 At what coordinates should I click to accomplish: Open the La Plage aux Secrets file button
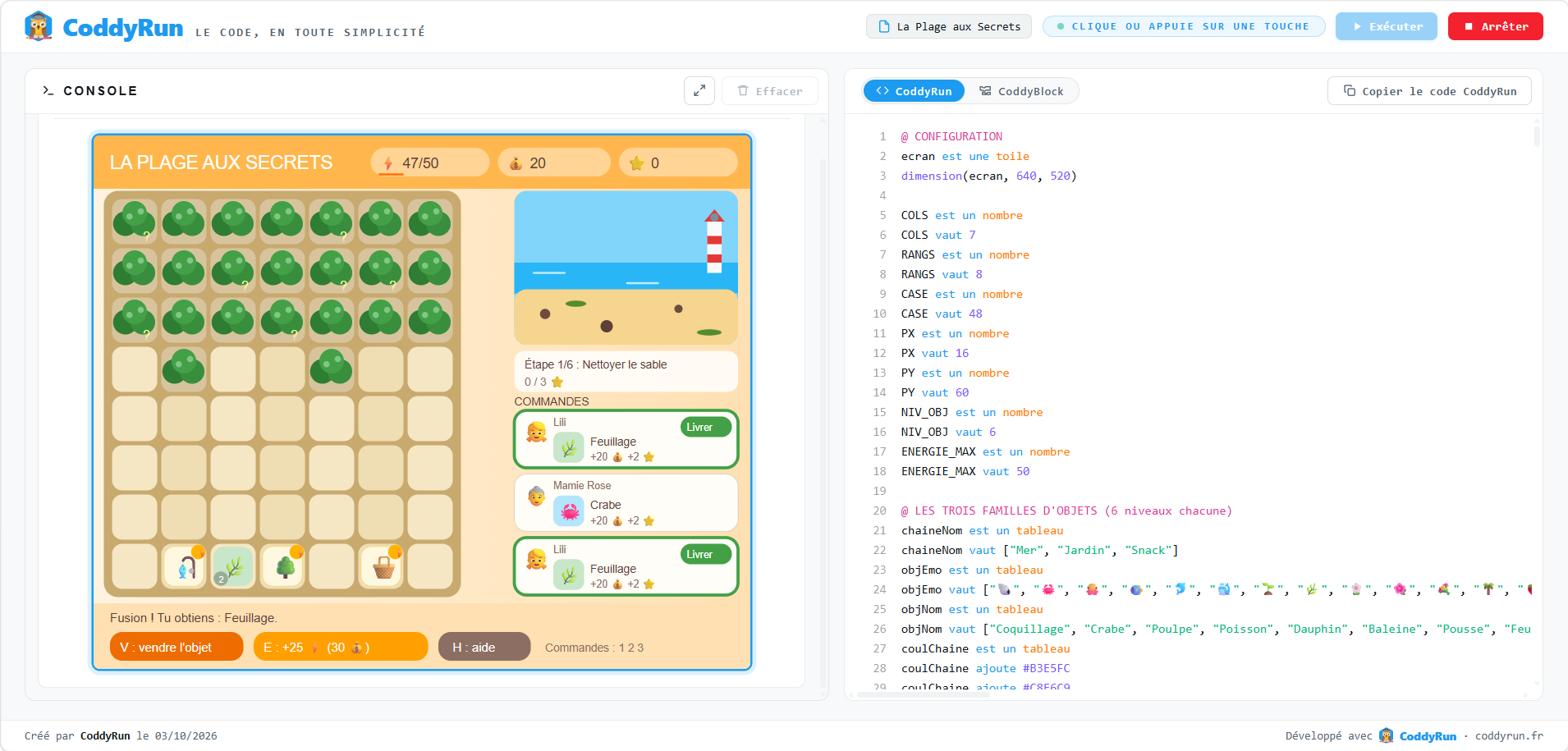(x=949, y=26)
